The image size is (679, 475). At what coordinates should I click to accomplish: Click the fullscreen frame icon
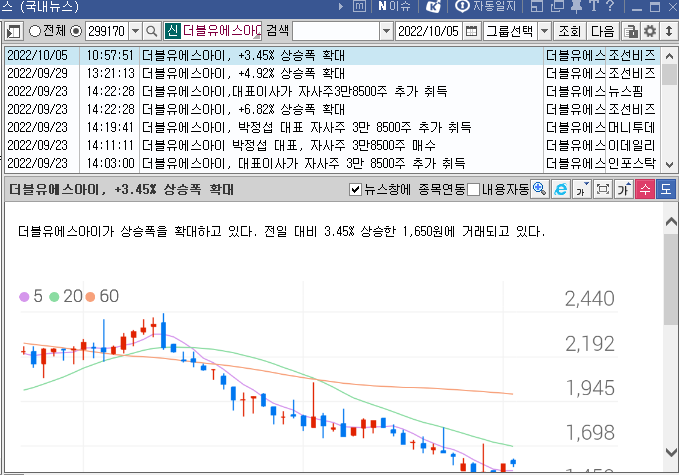[603, 189]
